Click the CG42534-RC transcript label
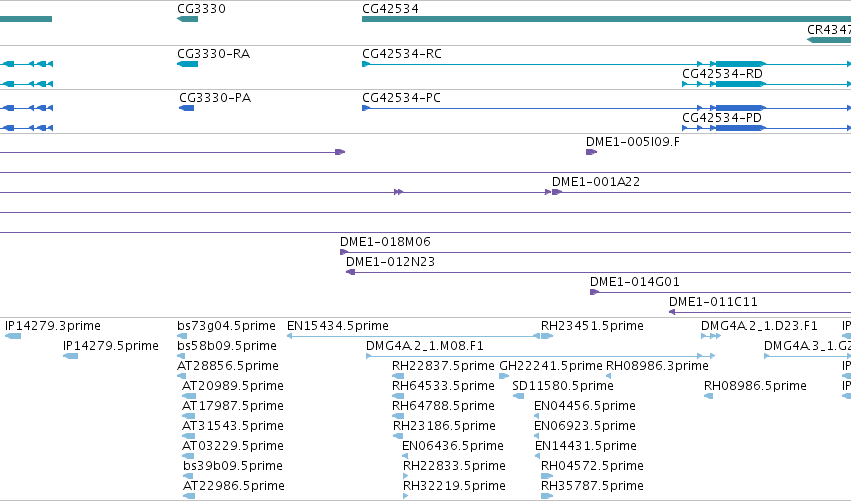 coord(402,54)
